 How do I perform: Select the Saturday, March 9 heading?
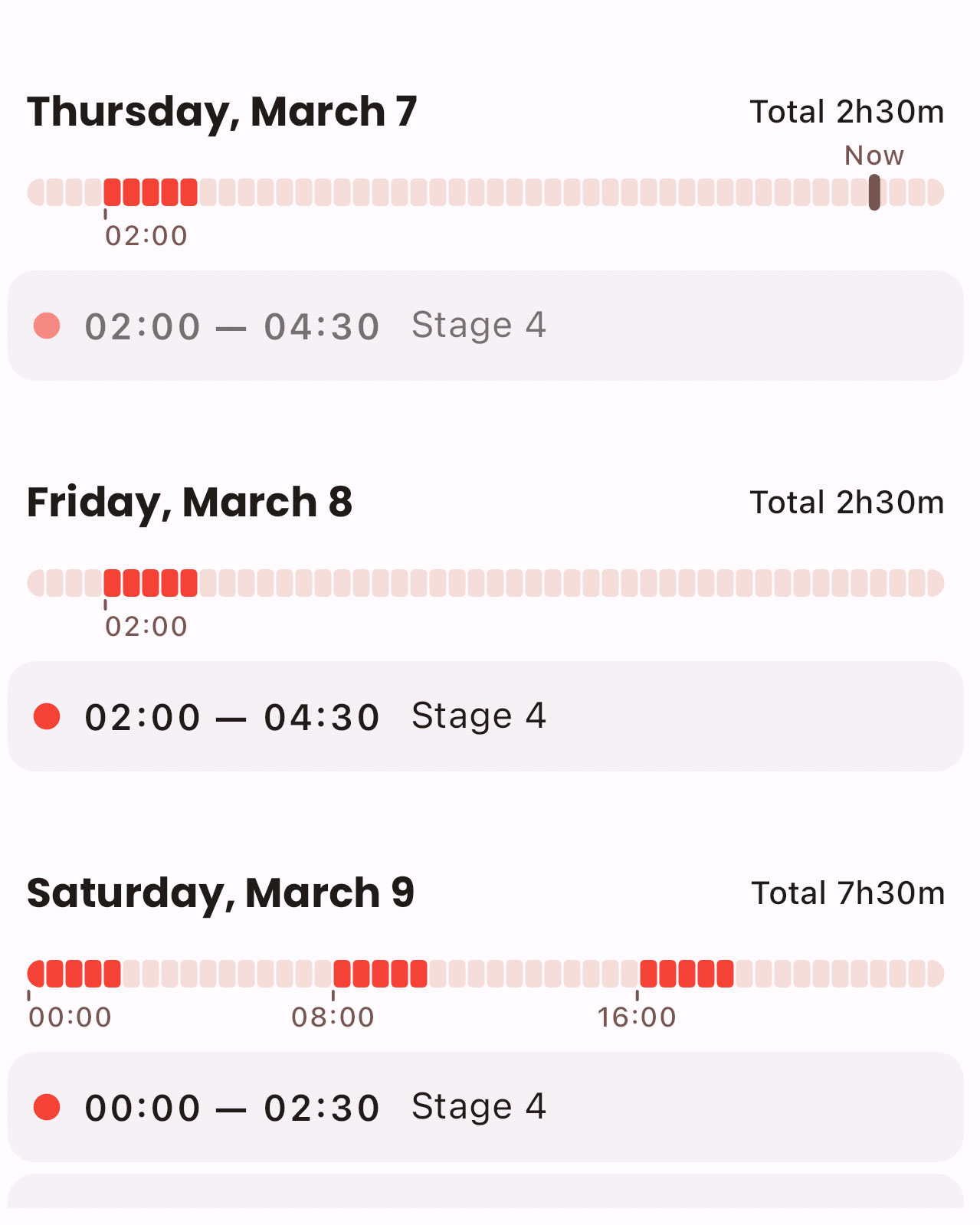click(221, 893)
